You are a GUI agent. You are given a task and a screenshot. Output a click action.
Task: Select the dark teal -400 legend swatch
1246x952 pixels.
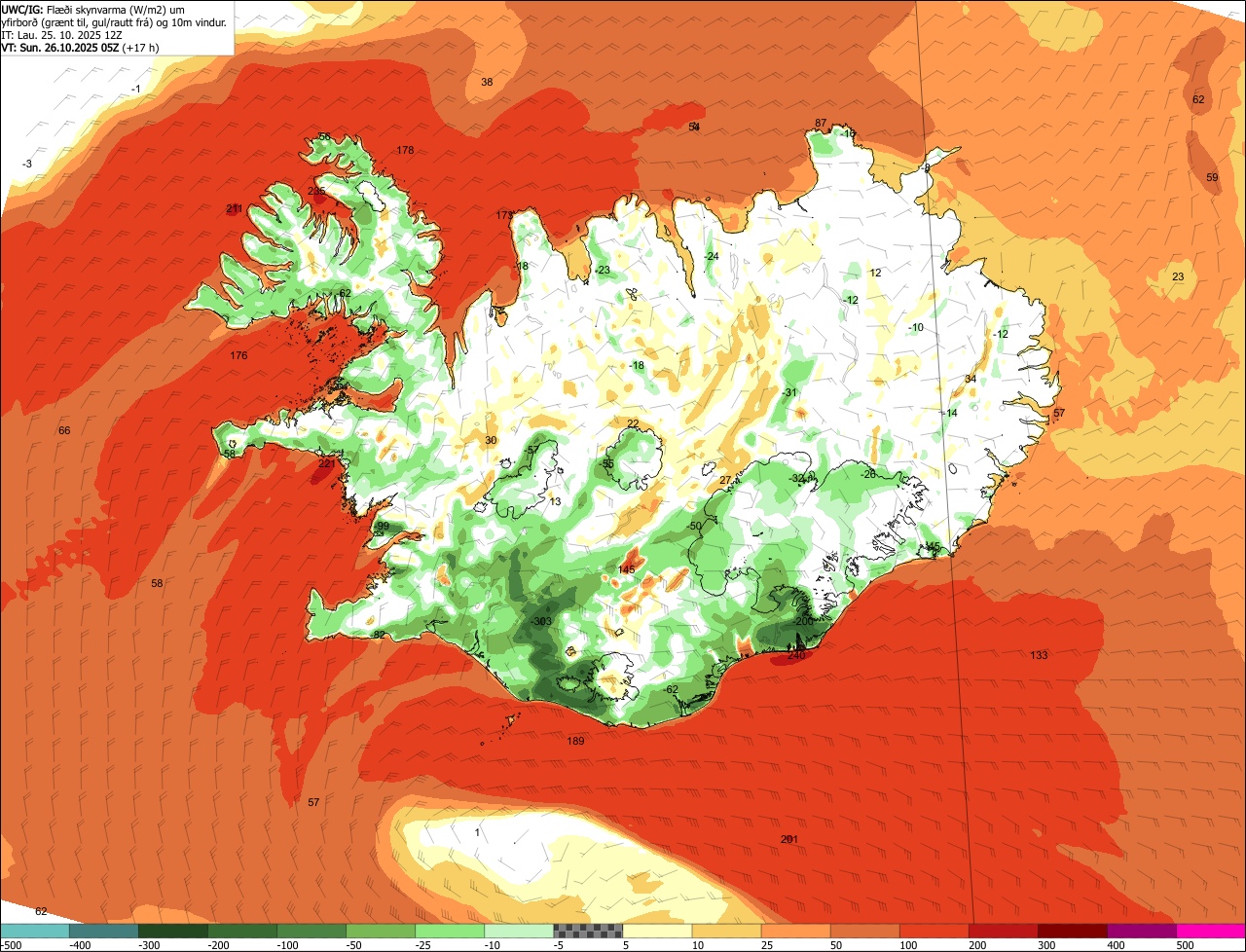point(104,931)
